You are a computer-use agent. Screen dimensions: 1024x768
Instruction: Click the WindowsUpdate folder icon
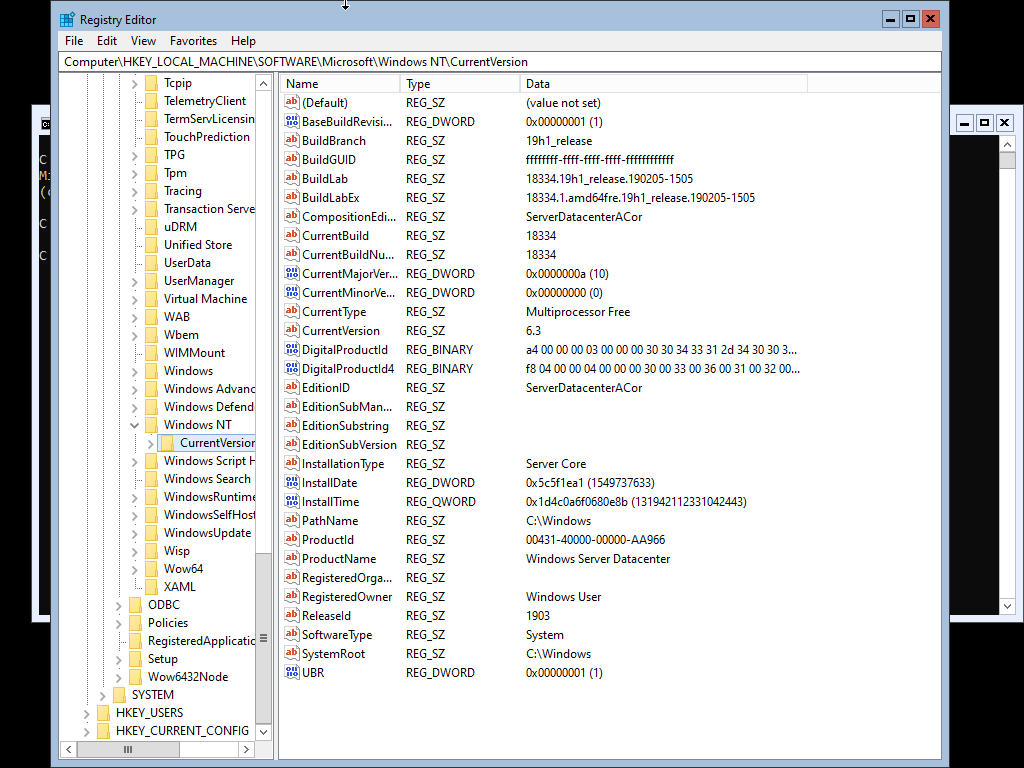[x=152, y=533]
